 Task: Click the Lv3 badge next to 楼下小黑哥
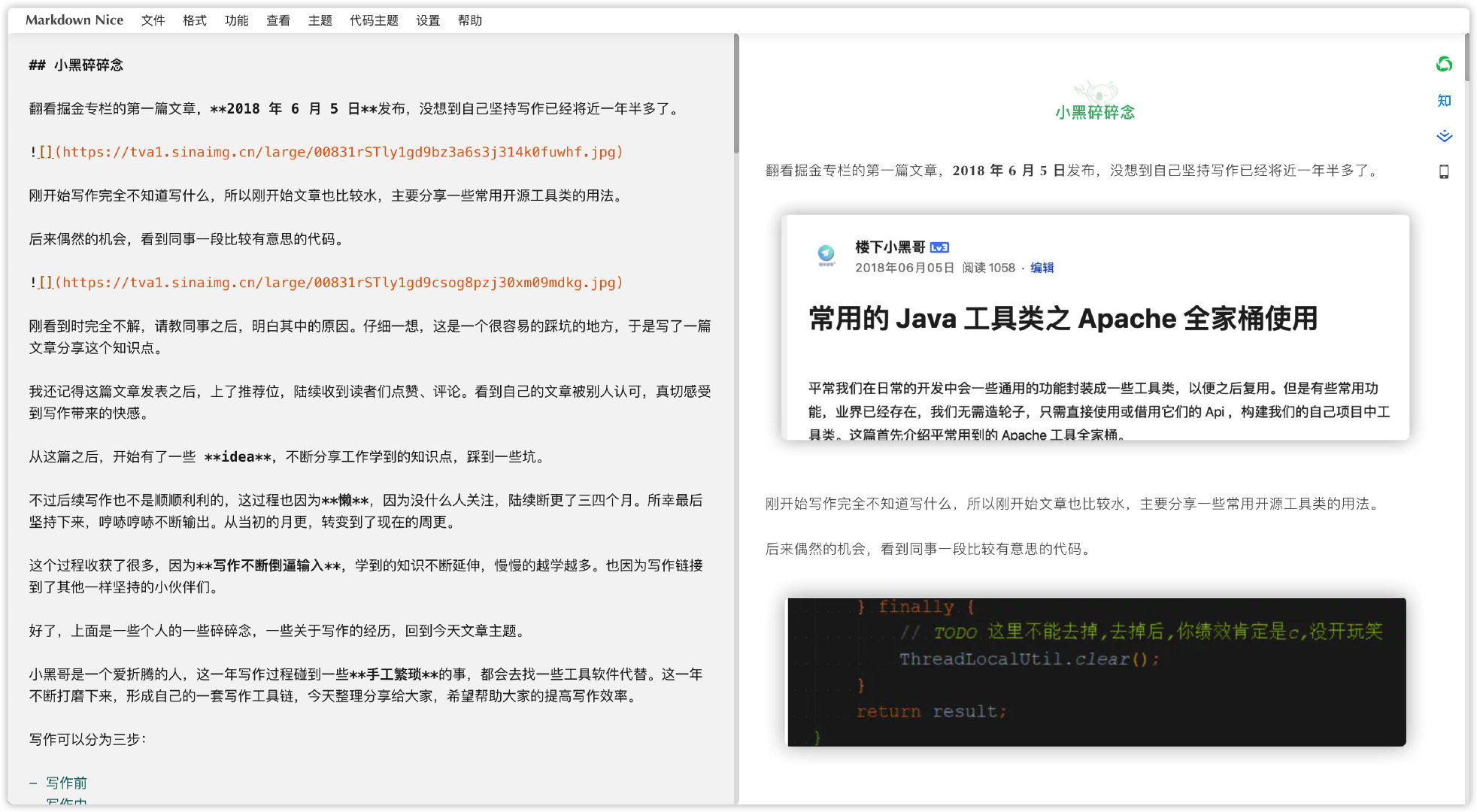coord(939,247)
